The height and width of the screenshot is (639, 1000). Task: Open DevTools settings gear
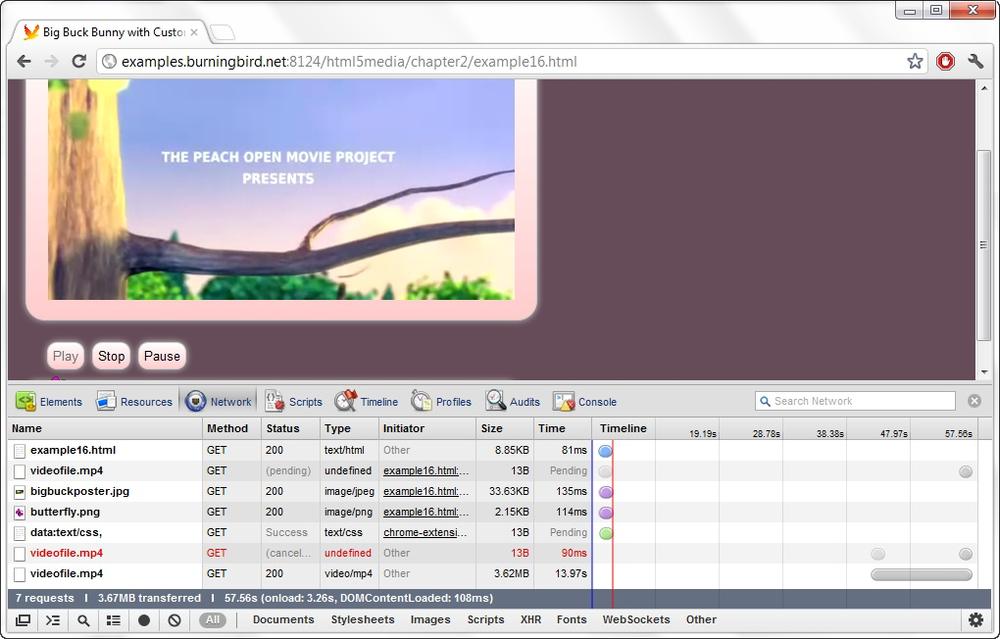pyautogui.click(x=976, y=620)
